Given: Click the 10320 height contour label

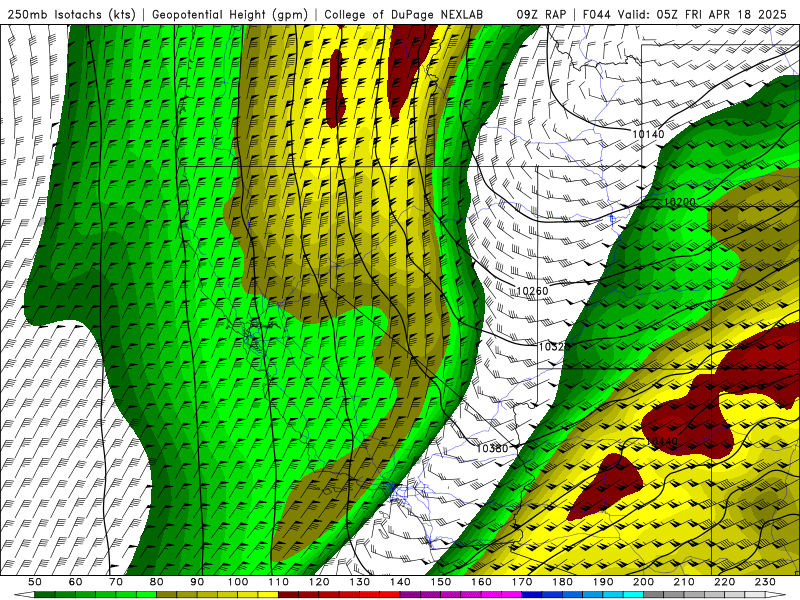Looking at the screenshot, I should pyautogui.click(x=554, y=347).
